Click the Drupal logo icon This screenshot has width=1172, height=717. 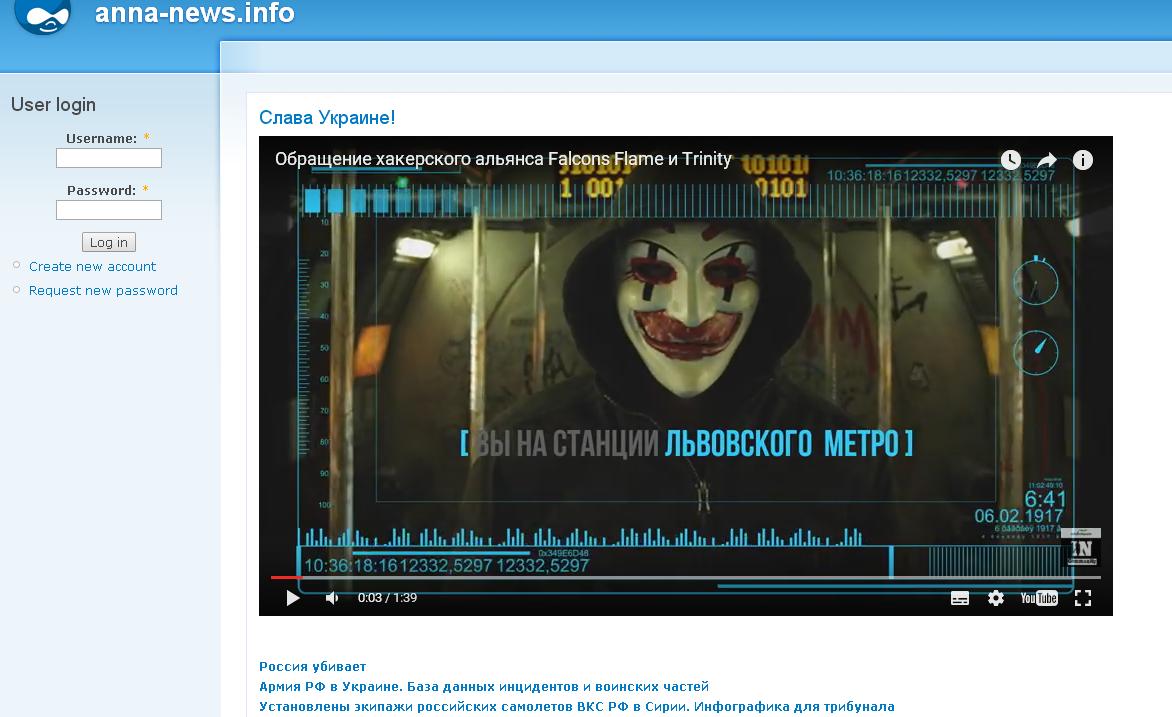click(x=43, y=15)
